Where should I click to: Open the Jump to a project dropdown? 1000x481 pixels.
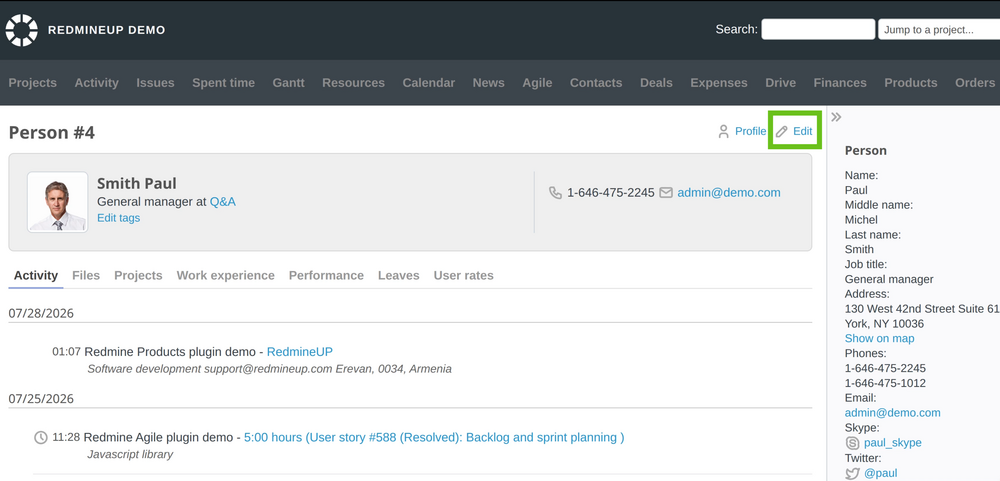pyautogui.click(x=939, y=29)
